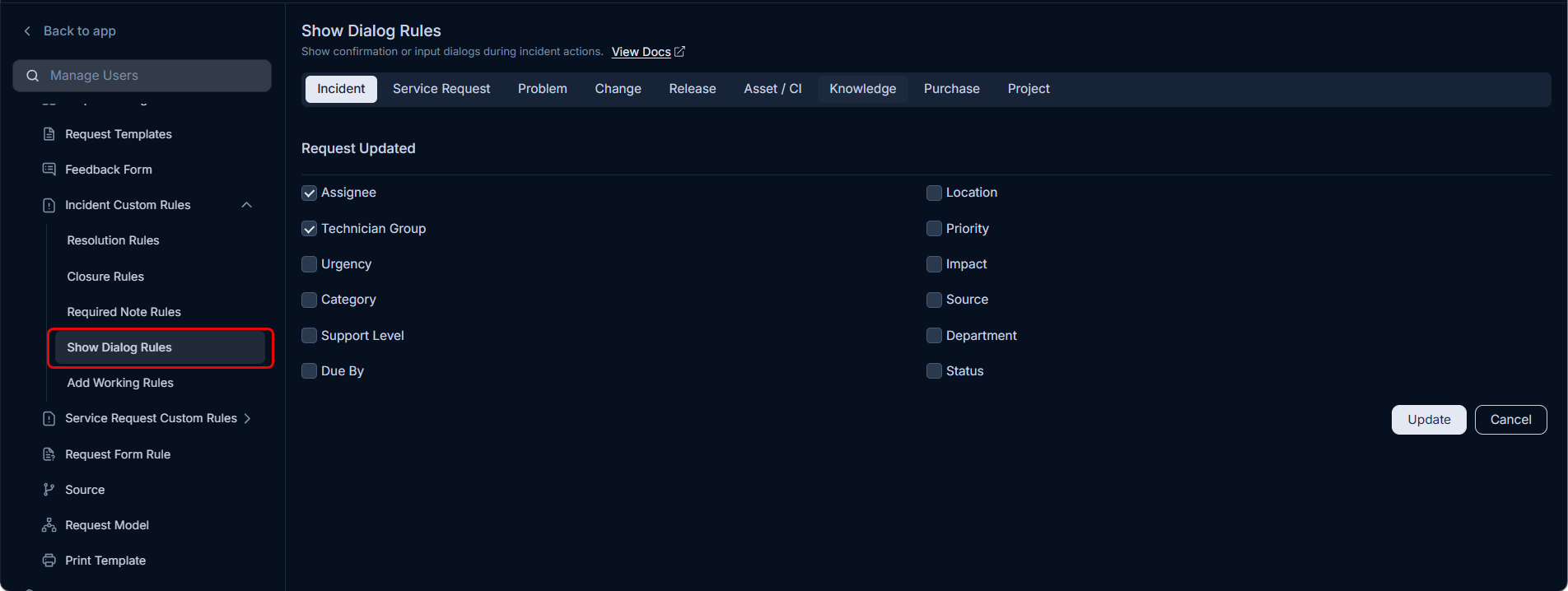Check the Source checkbox in Request Updated
Screen dimensions: 1568x591
(x=934, y=300)
